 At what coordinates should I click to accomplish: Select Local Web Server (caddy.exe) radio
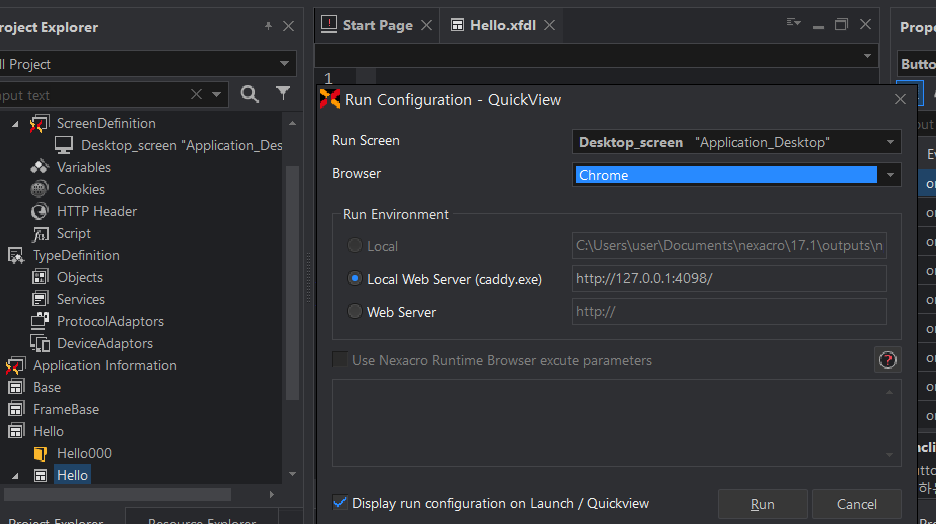coord(355,278)
